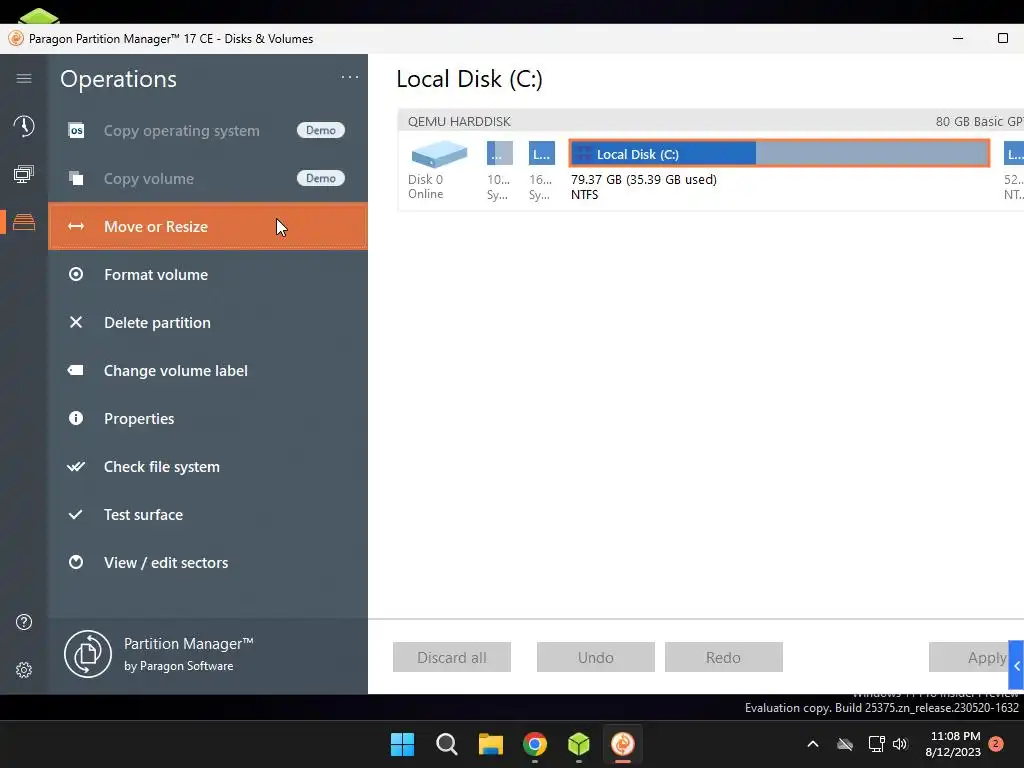The height and width of the screenshot is (768, 1024).
Task: Choose Change volume label
Action: (x=208, y=370)
